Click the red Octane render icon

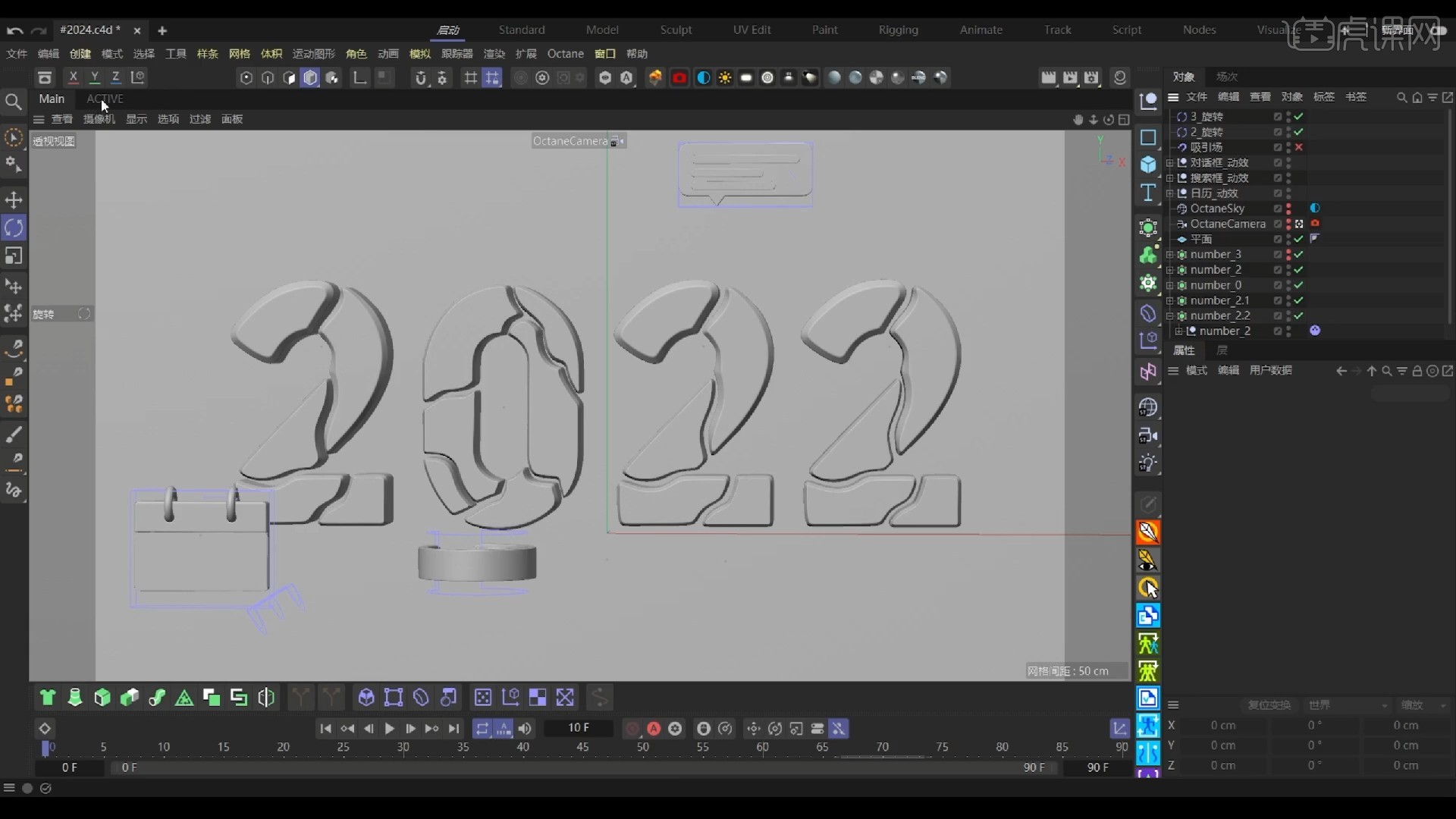pos(679,77)
